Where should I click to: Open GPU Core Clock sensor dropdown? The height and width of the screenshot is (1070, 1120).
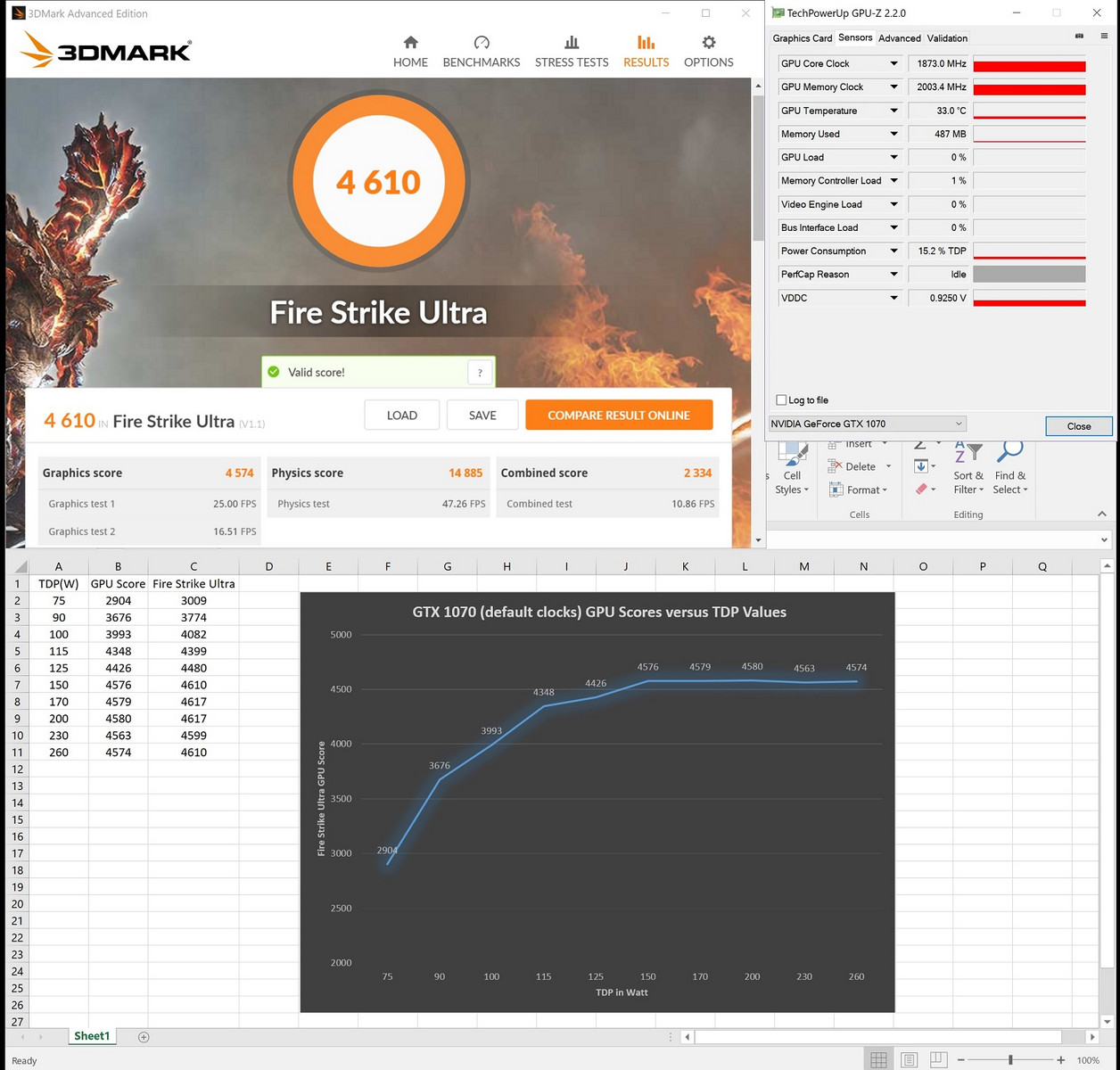(894, 63)
